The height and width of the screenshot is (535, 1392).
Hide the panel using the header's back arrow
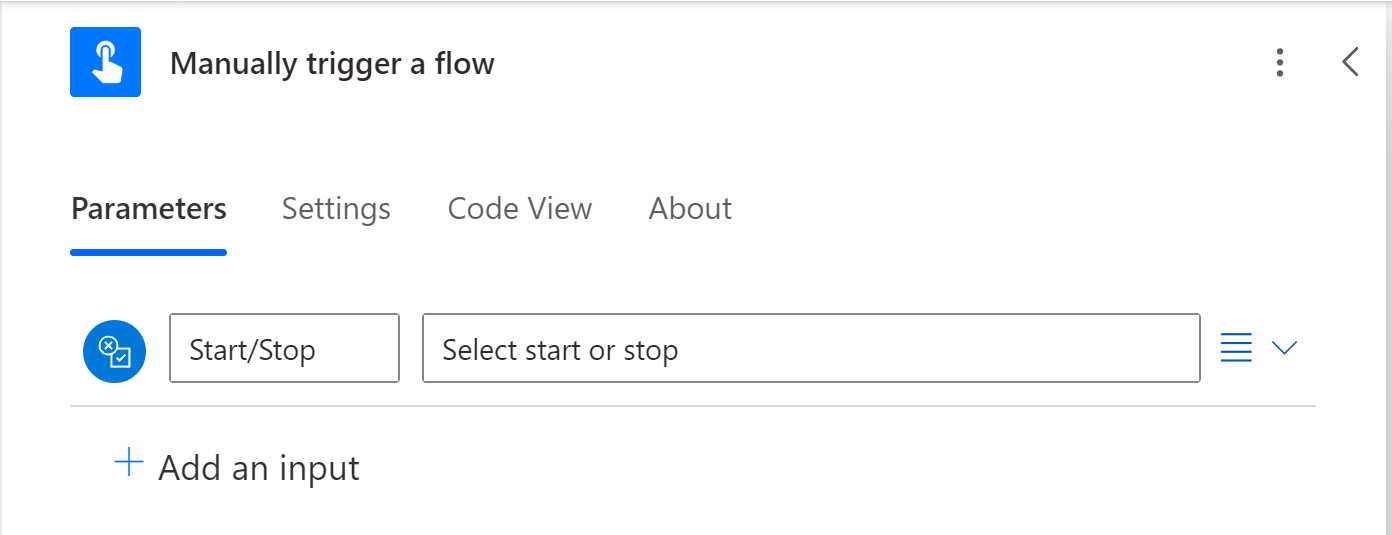pos(1350,63)
